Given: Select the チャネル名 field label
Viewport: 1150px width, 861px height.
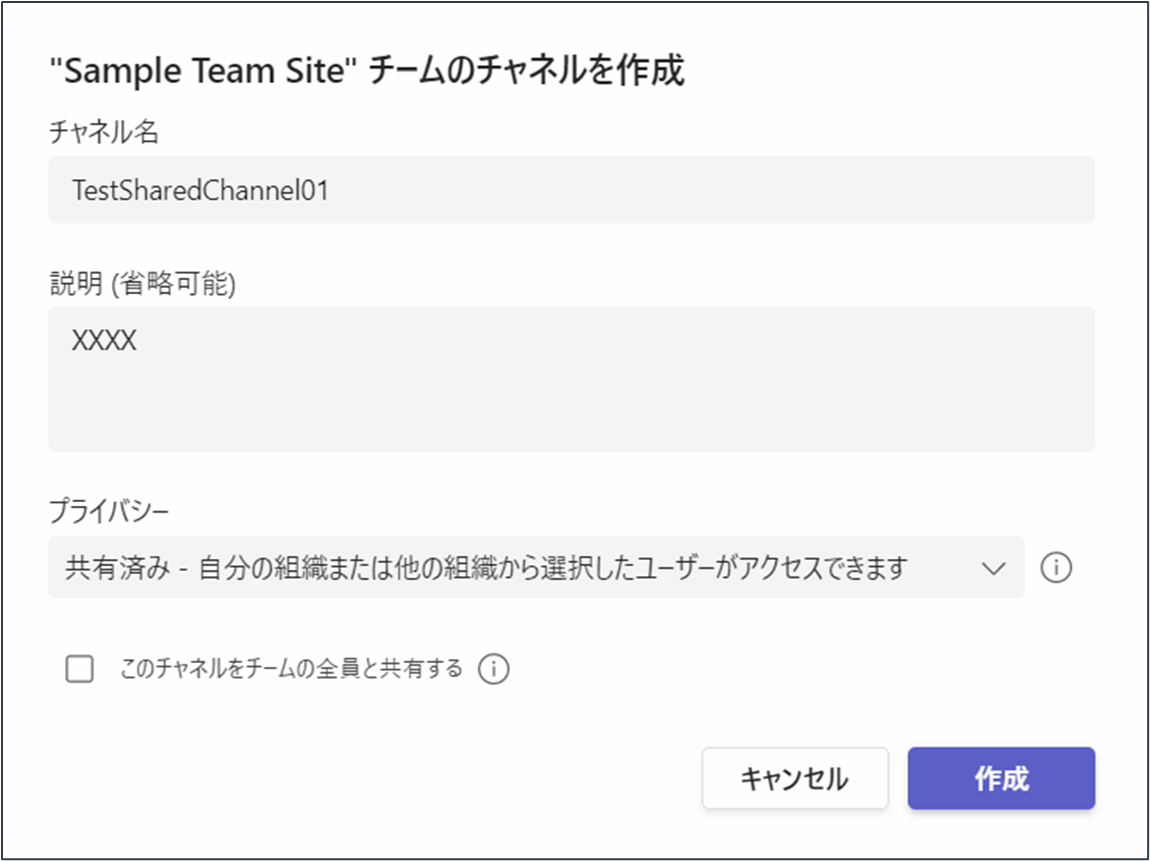Looking at the screenshot, I should point(103,133).
